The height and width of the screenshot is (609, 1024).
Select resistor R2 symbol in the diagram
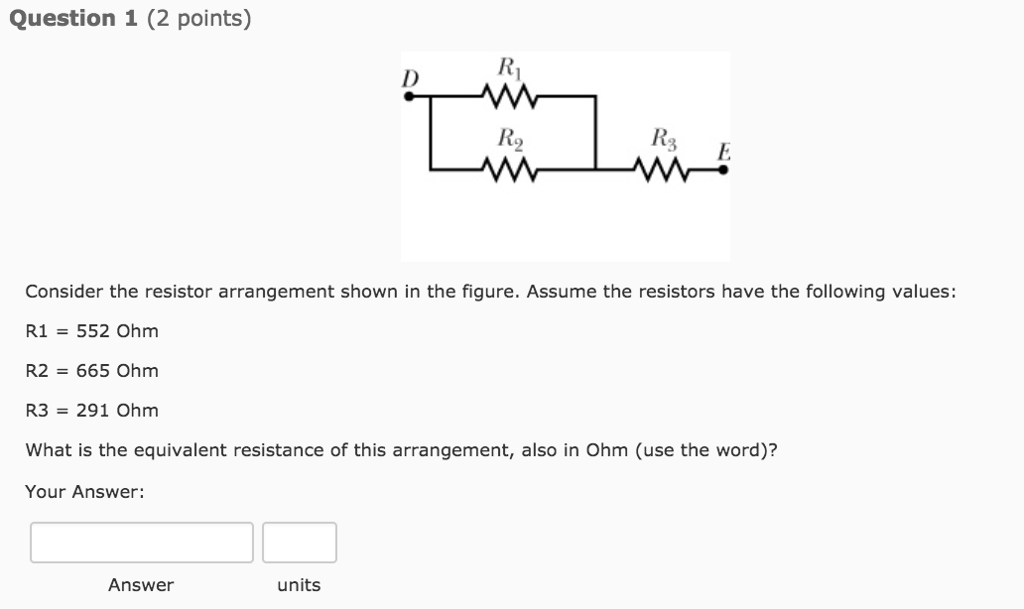coord(512,170)
